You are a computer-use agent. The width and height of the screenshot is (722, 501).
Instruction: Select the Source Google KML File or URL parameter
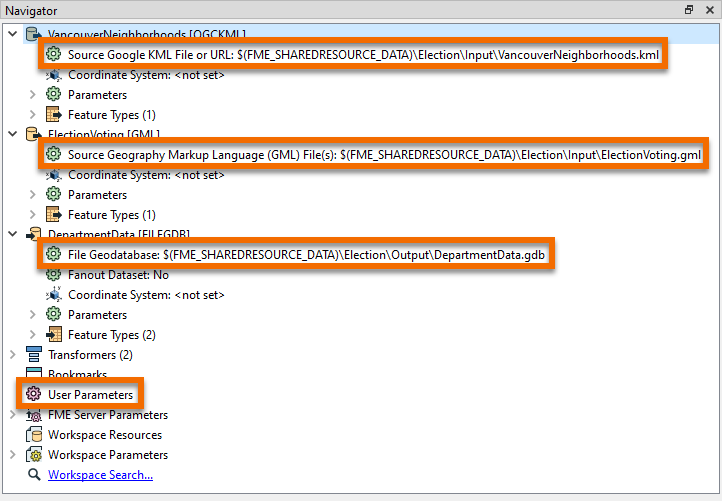pos(363,55)
